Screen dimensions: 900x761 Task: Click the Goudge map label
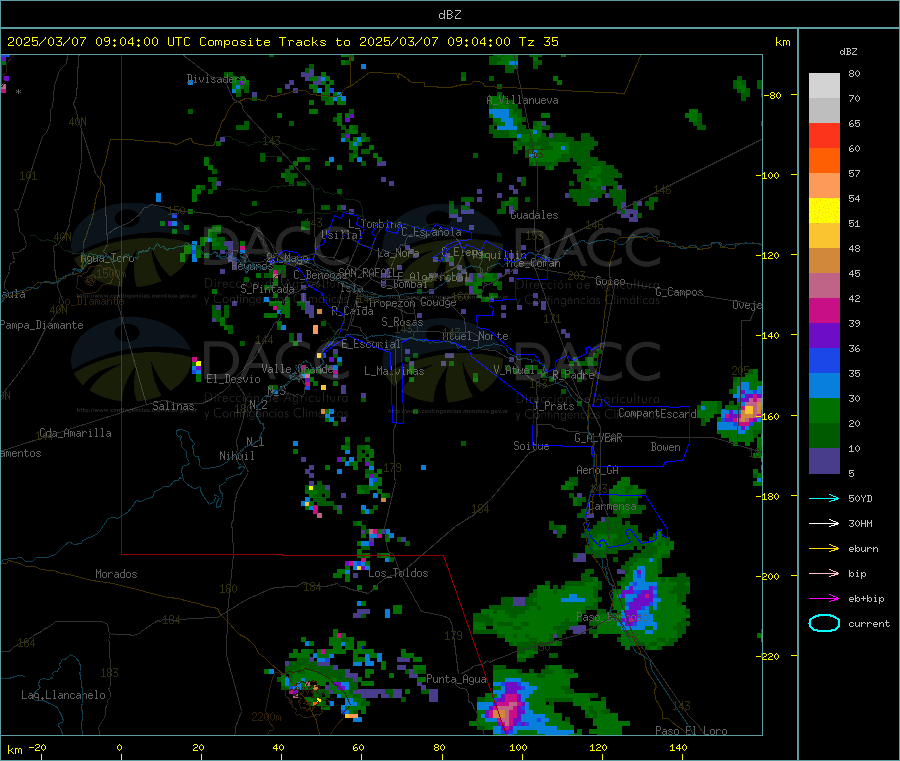pos(438,302)
